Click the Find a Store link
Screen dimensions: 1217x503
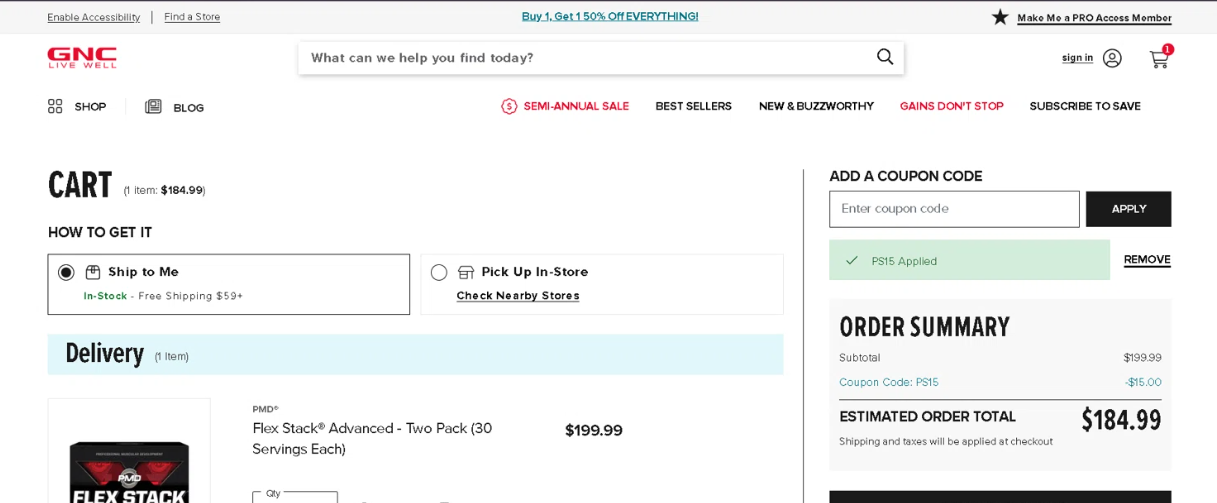(192, 17)
